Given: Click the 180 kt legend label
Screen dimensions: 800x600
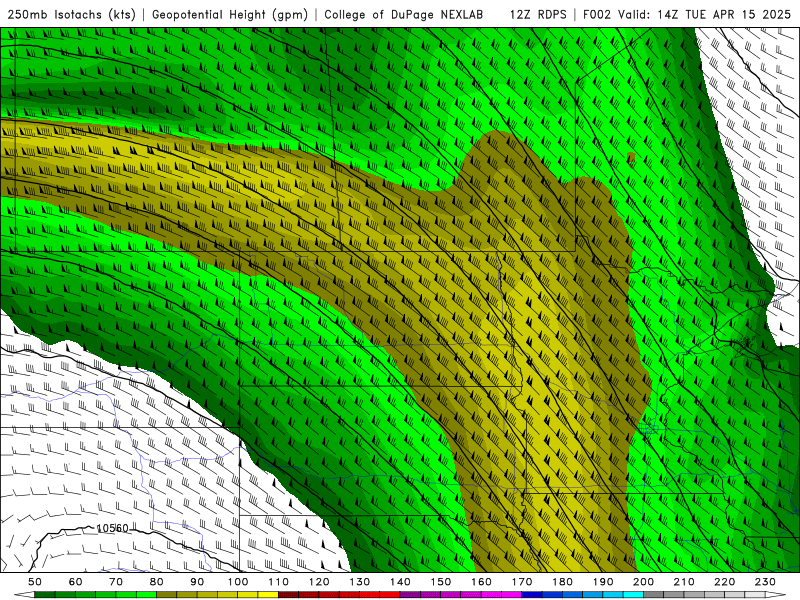Looking at the screenshot, I should point(562,582).
